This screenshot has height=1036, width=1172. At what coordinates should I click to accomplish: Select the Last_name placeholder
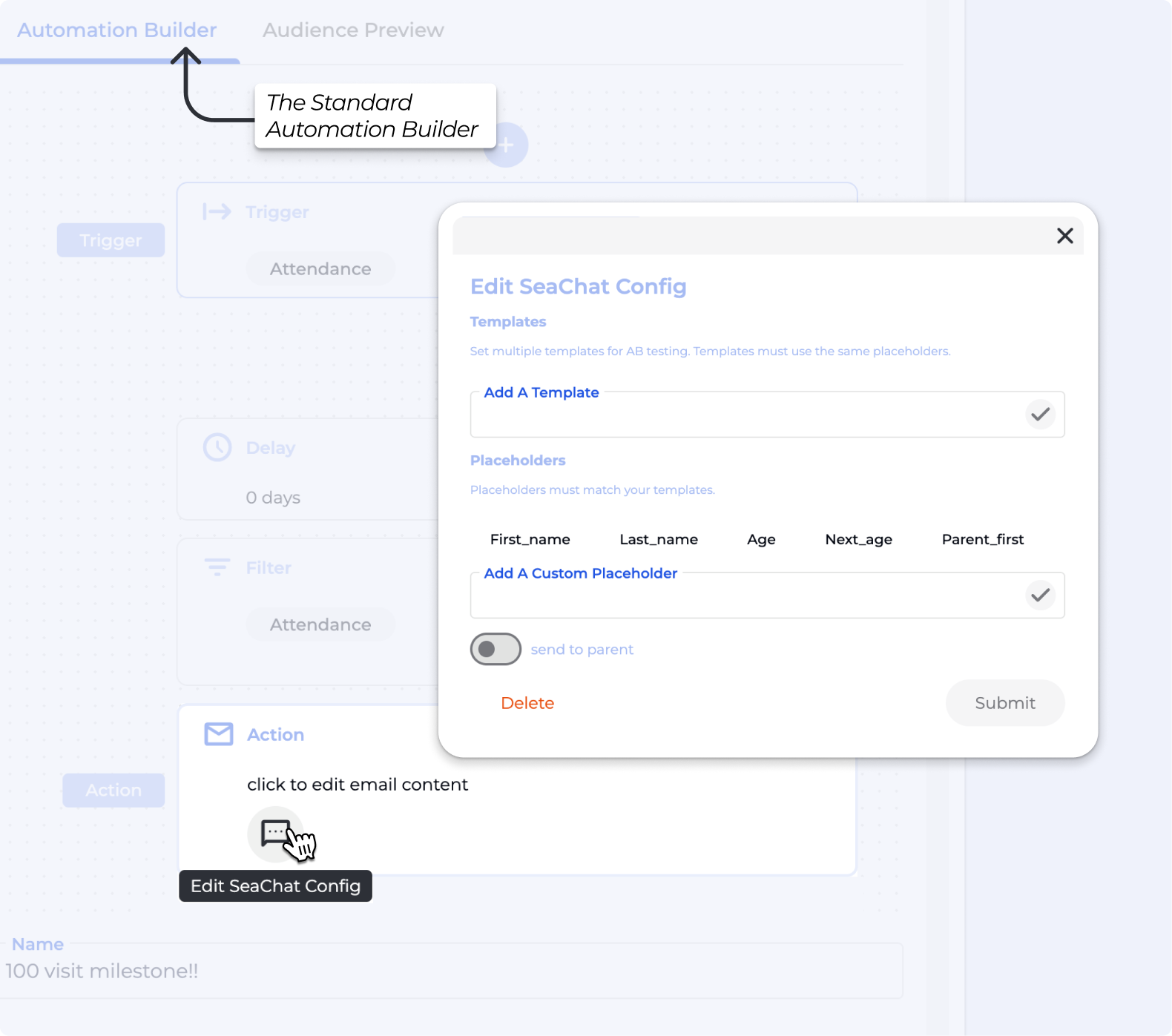coord(659,539)
